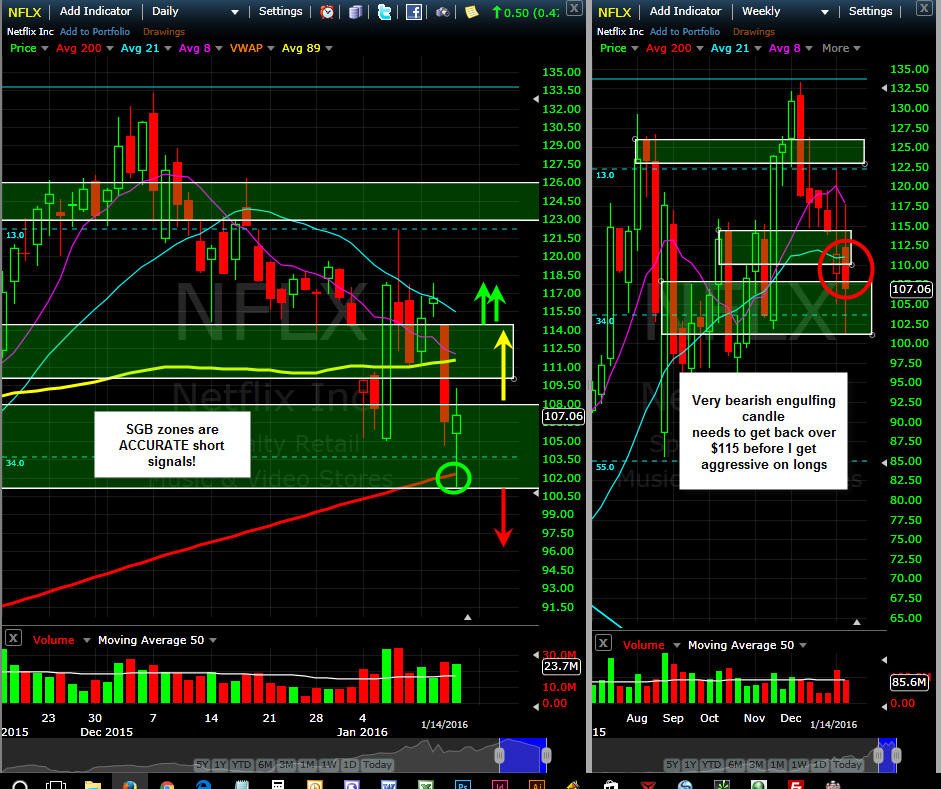Select the 6M range button on daily chart
This screenshot has width=941, height=789.
[x=265, y=764]
